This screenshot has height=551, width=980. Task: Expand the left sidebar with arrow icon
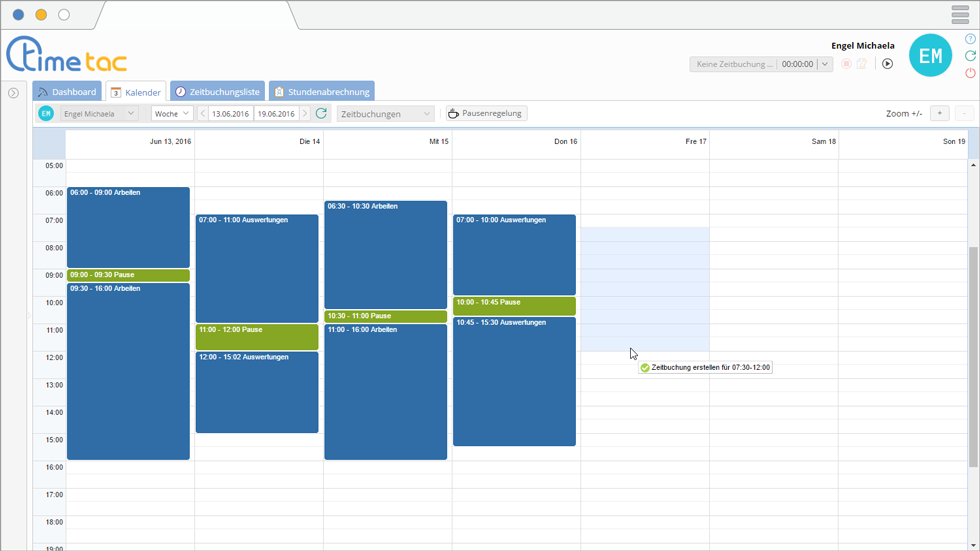[x=13, y=93]
